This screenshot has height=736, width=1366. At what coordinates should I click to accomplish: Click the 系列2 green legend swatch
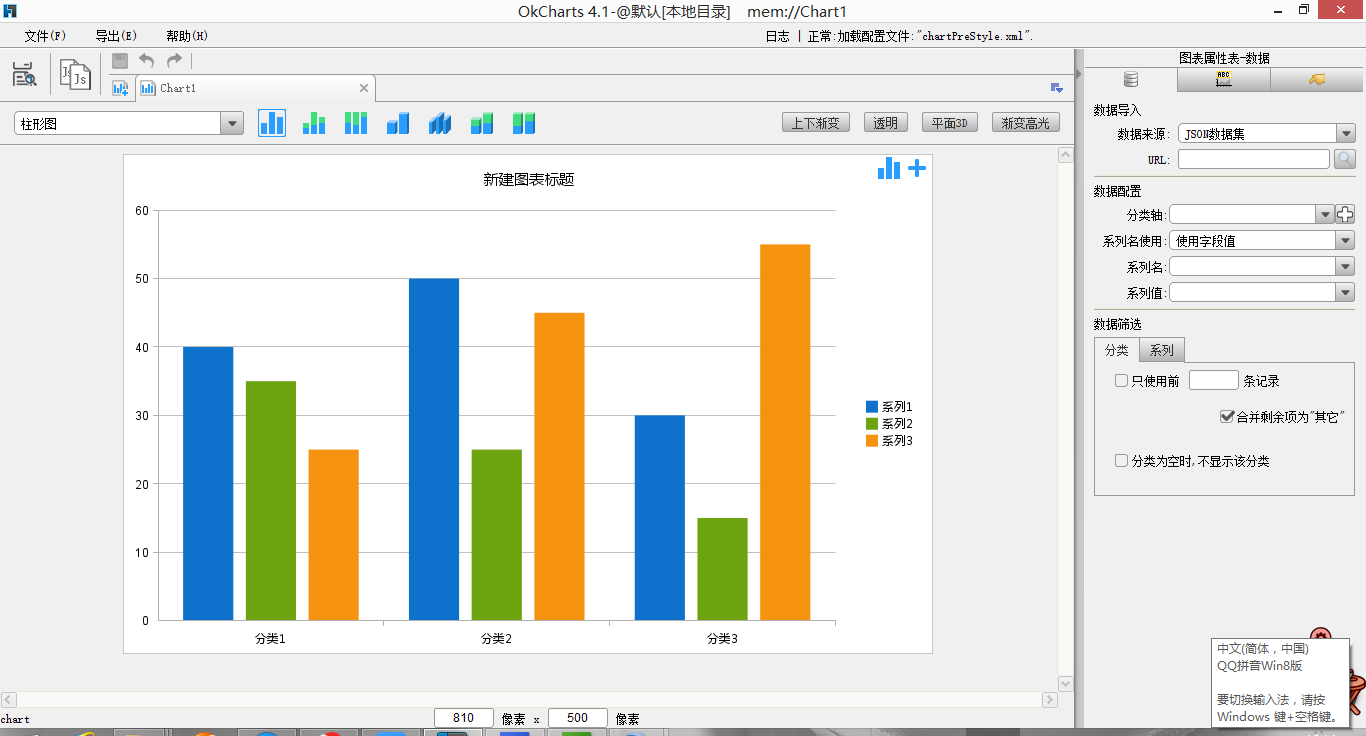[x=872, y=423]
